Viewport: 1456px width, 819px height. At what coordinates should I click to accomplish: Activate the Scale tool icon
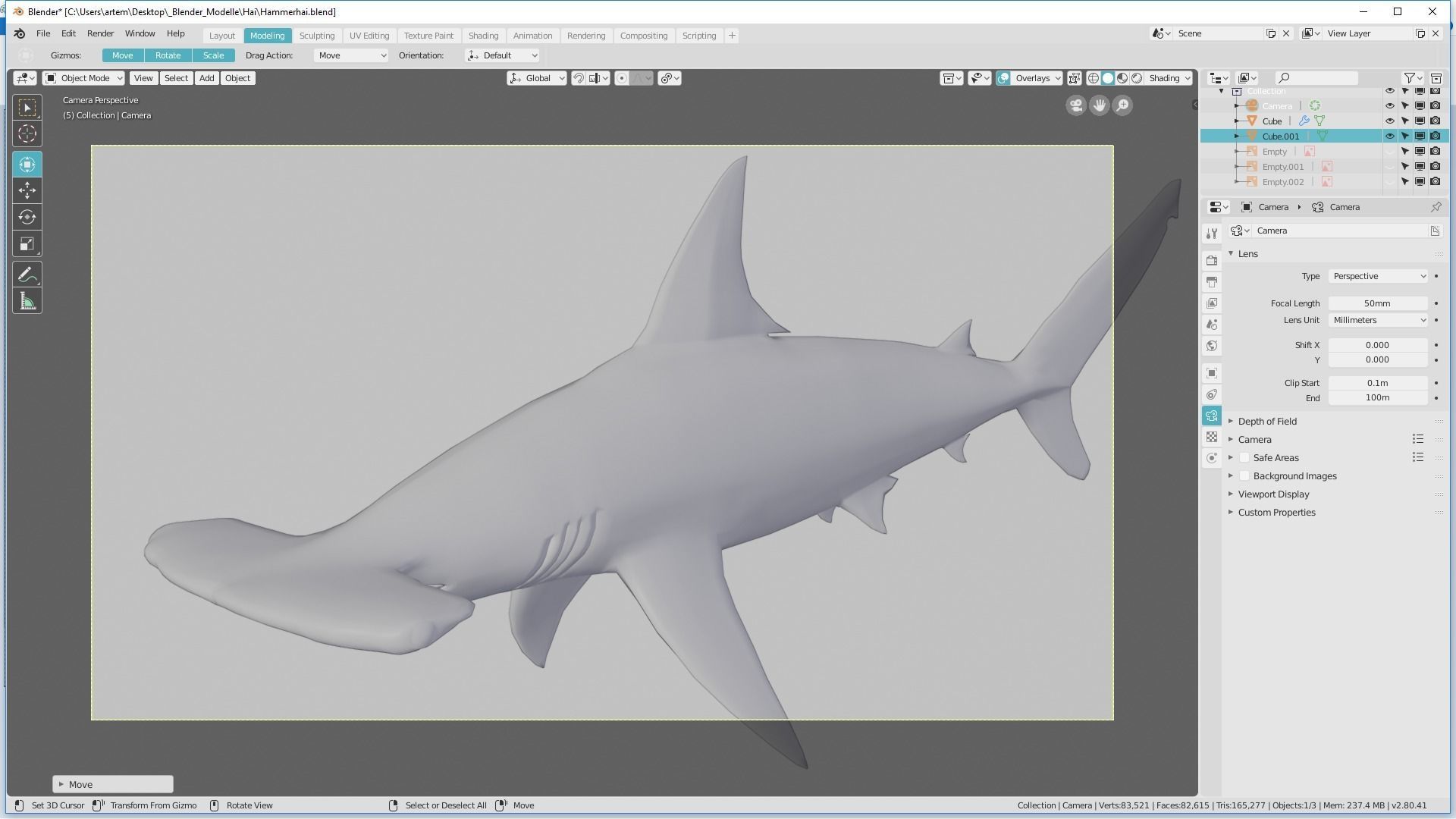click(27, 244)
